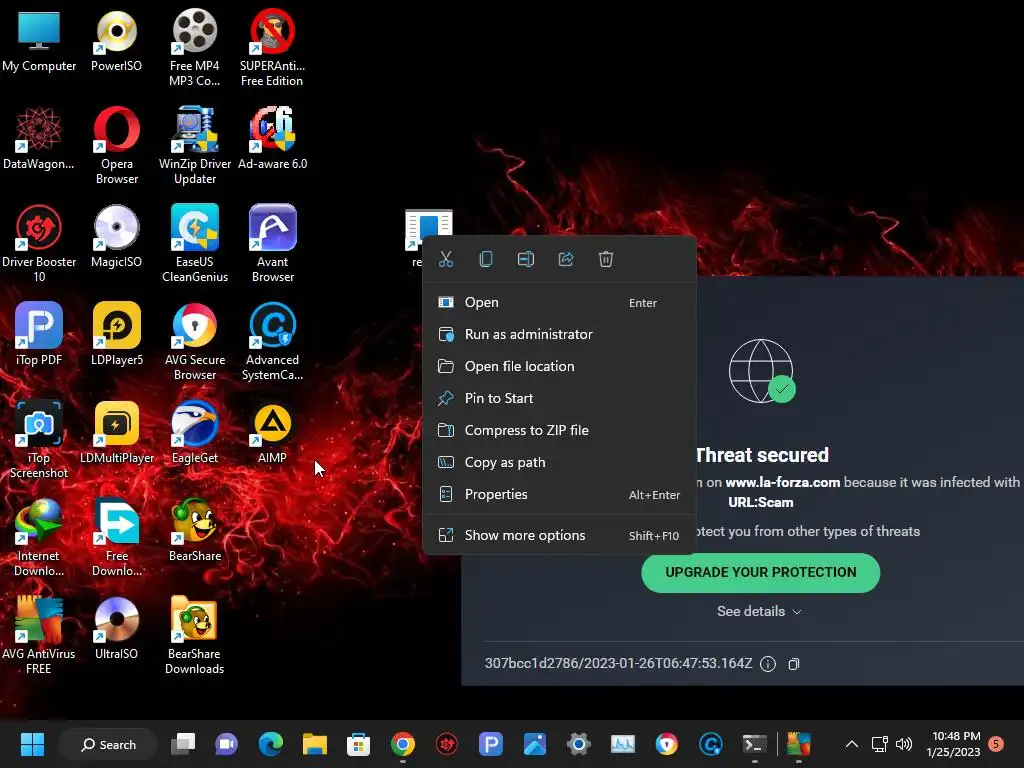Open the volume control in tray
Image resolution: width=1024 pixels, height=768 pixels.
904,744
